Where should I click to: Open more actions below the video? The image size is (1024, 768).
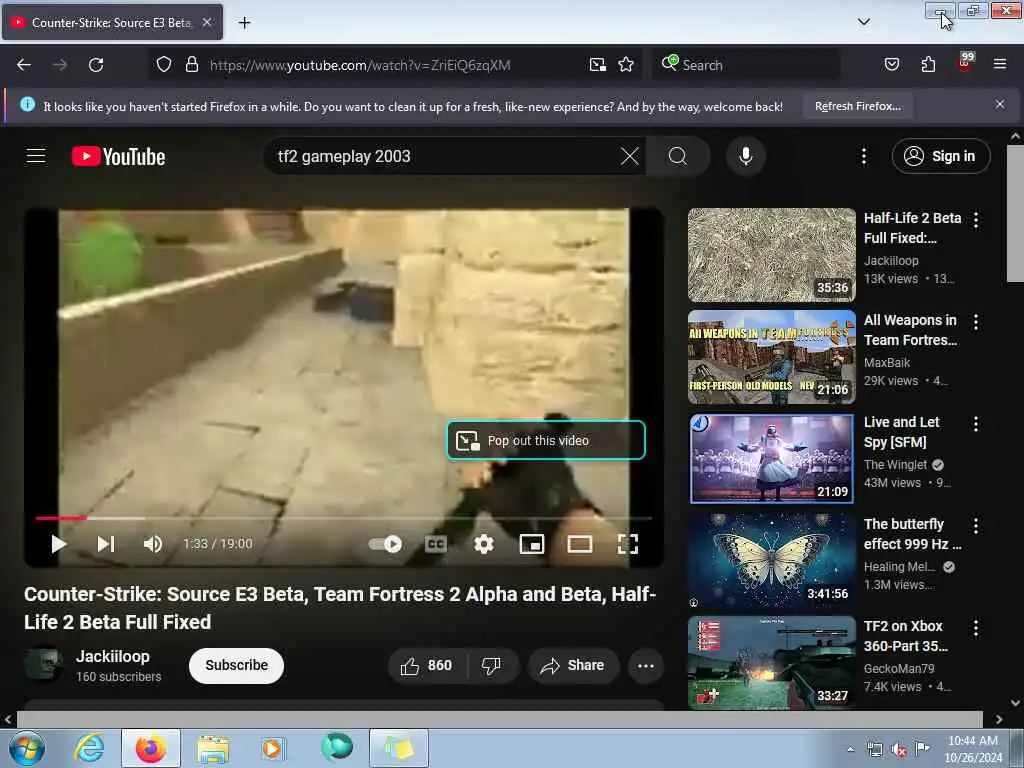(x=646, y=665)
